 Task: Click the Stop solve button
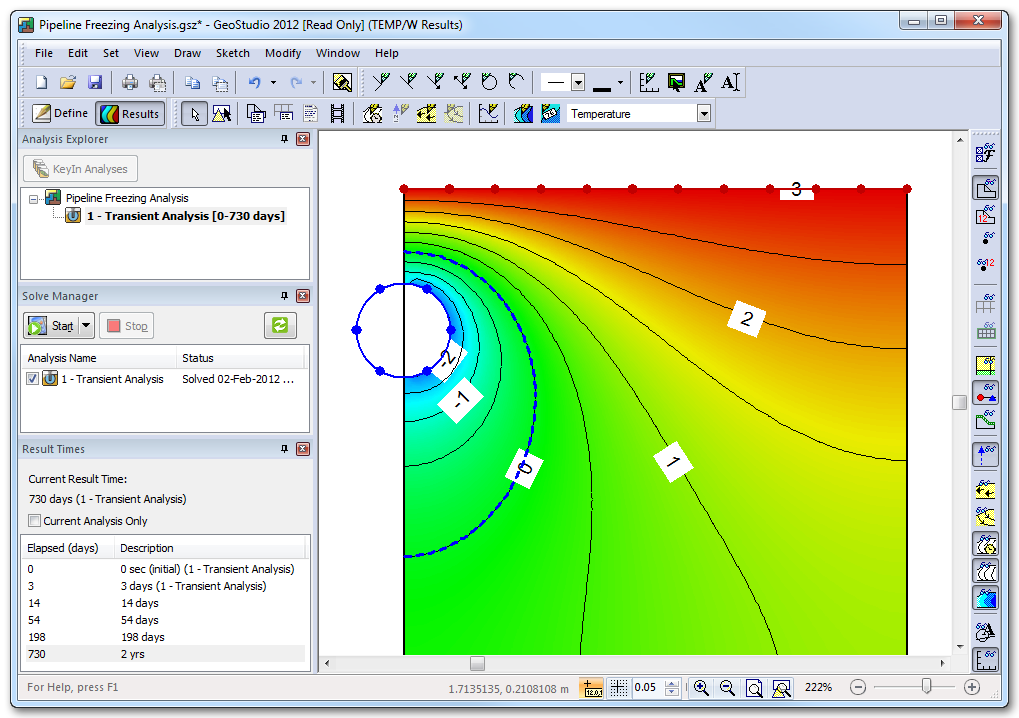127,326
